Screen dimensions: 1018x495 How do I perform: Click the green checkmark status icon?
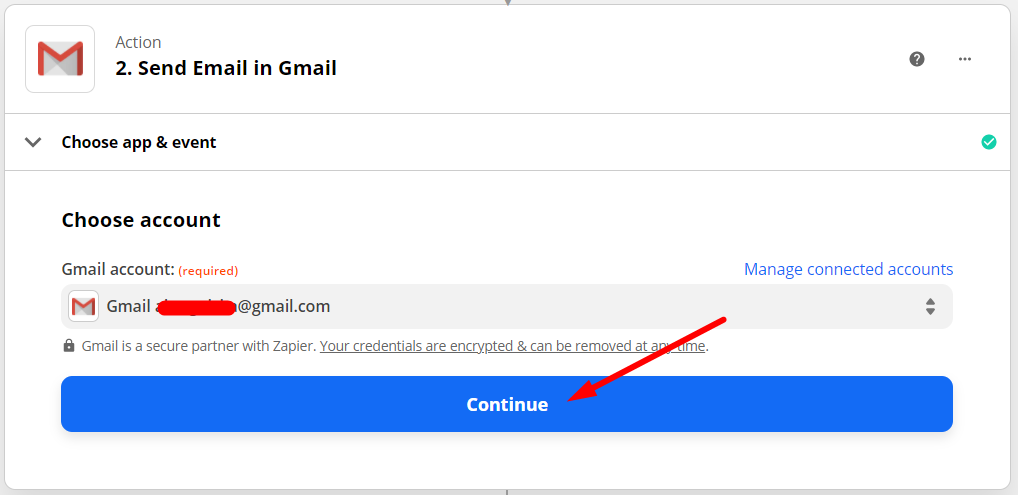[x=989, y=142]
